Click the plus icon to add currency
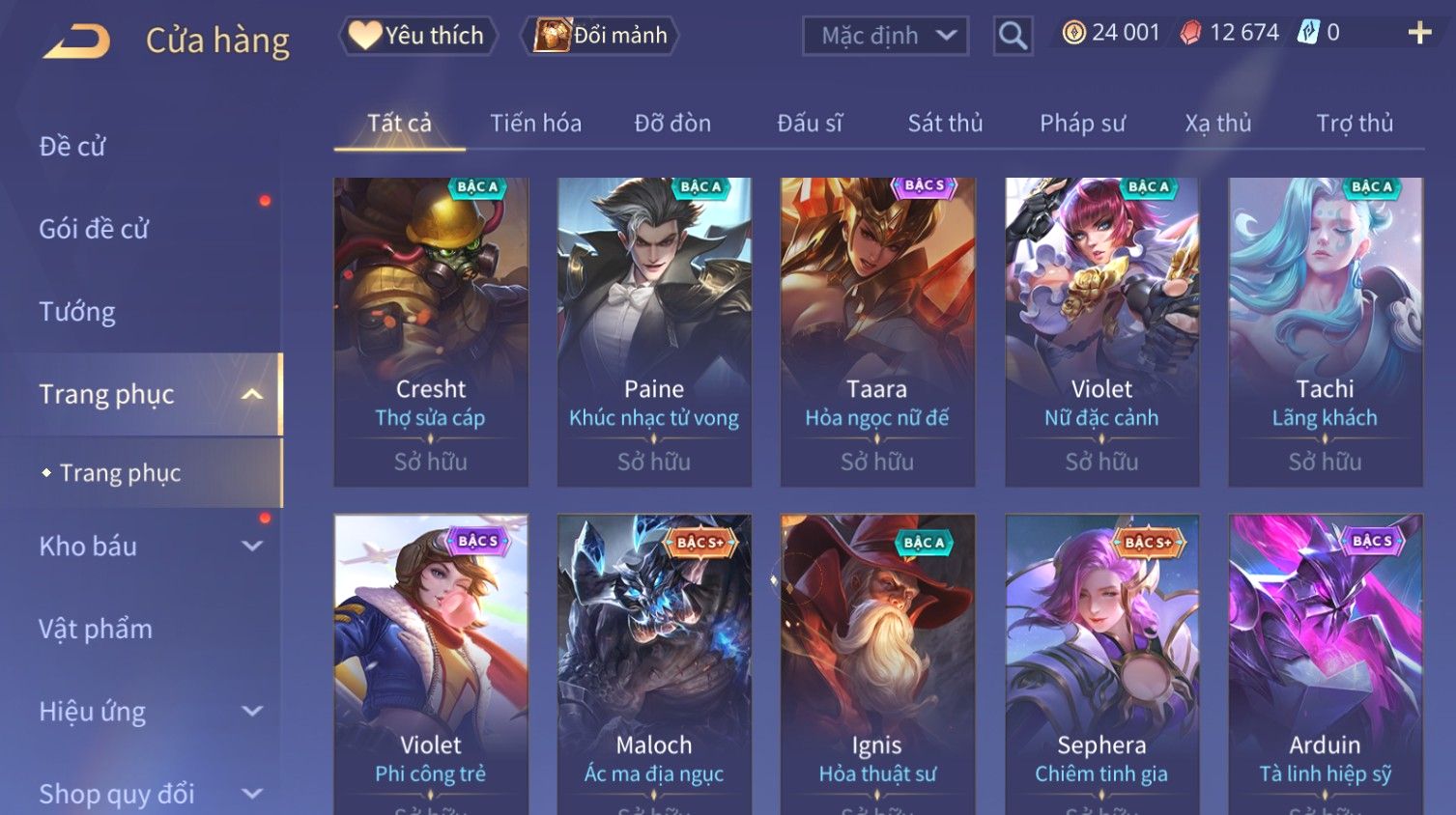Screen dimensions: 1456x815 1419,34
